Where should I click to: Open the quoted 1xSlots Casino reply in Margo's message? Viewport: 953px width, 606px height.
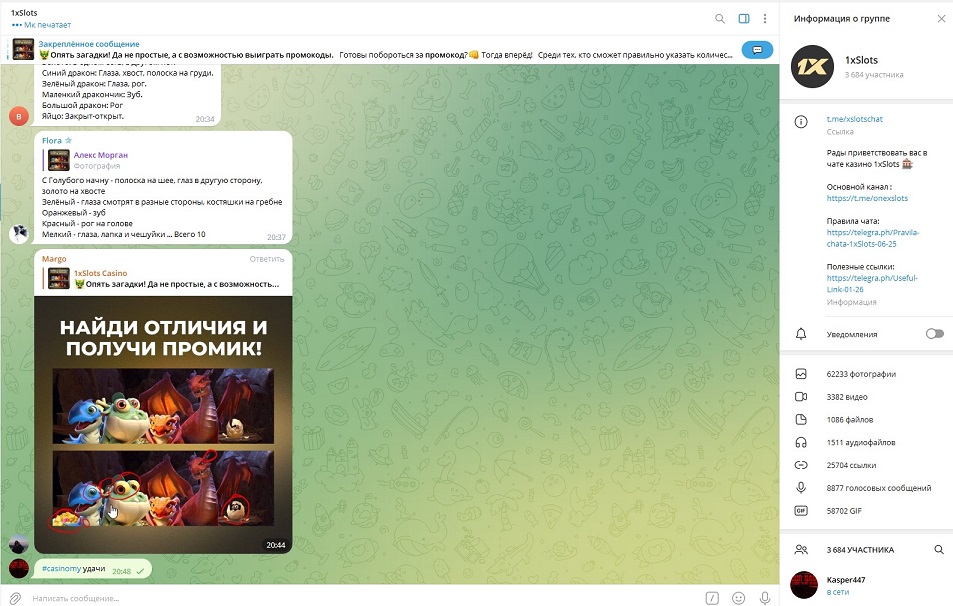(163, 278)
